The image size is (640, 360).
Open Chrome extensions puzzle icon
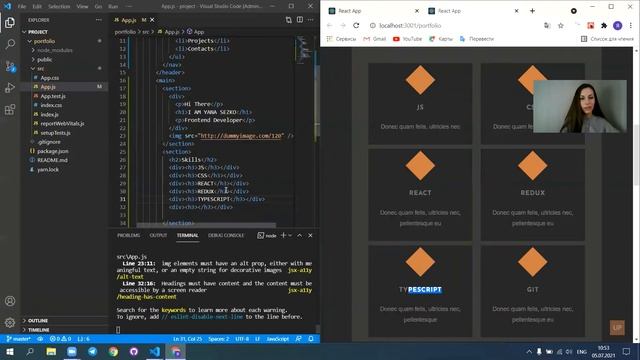(x=604, y=25)
